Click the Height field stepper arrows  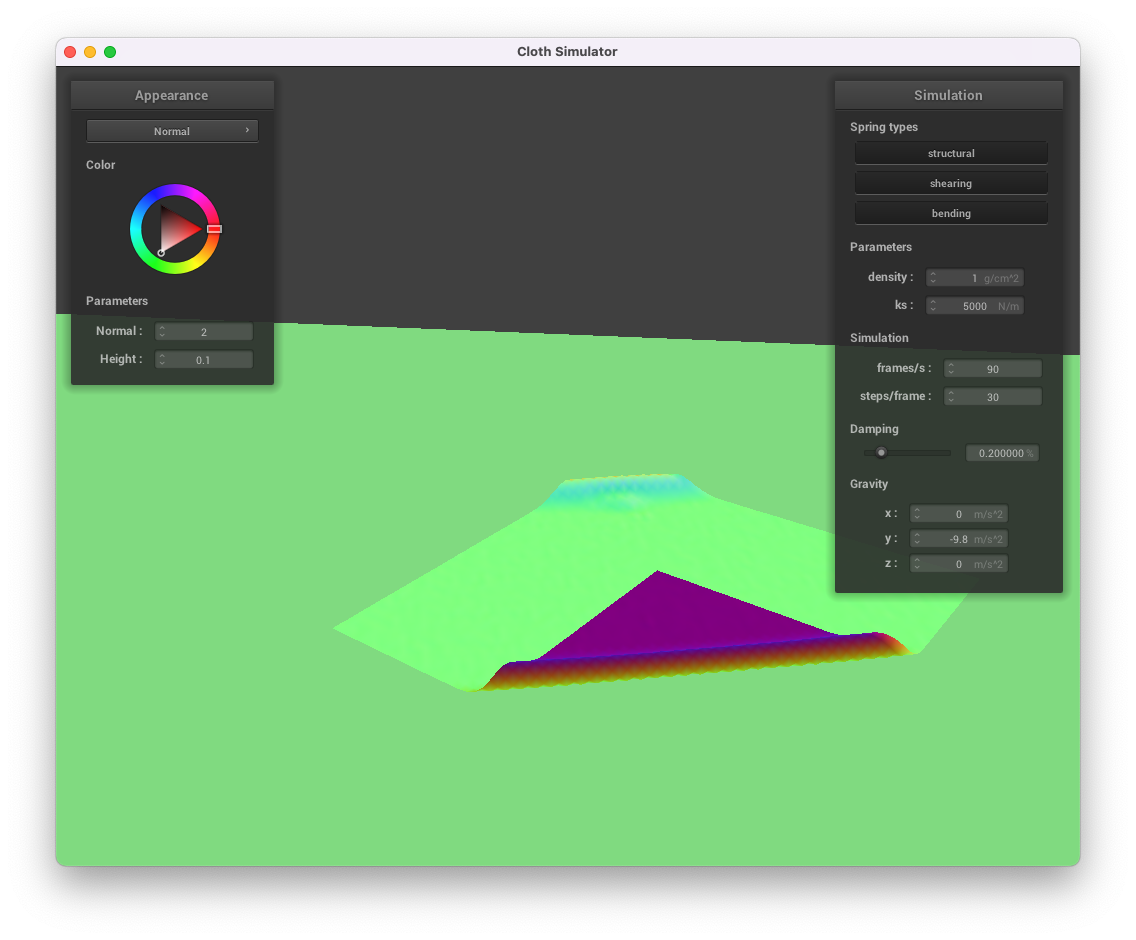coord(162,359)
